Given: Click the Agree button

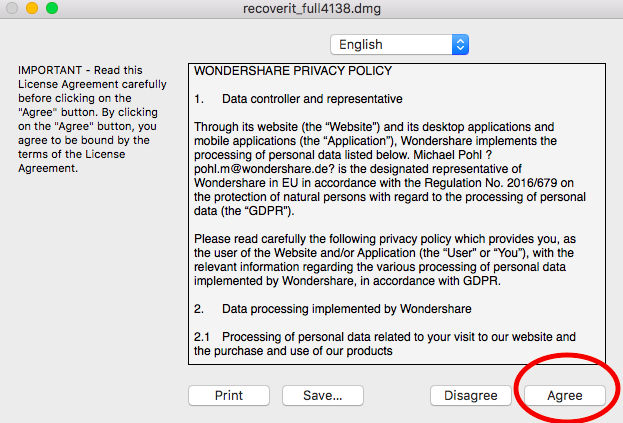Looking at the screenshot, I should coord(565,395).
